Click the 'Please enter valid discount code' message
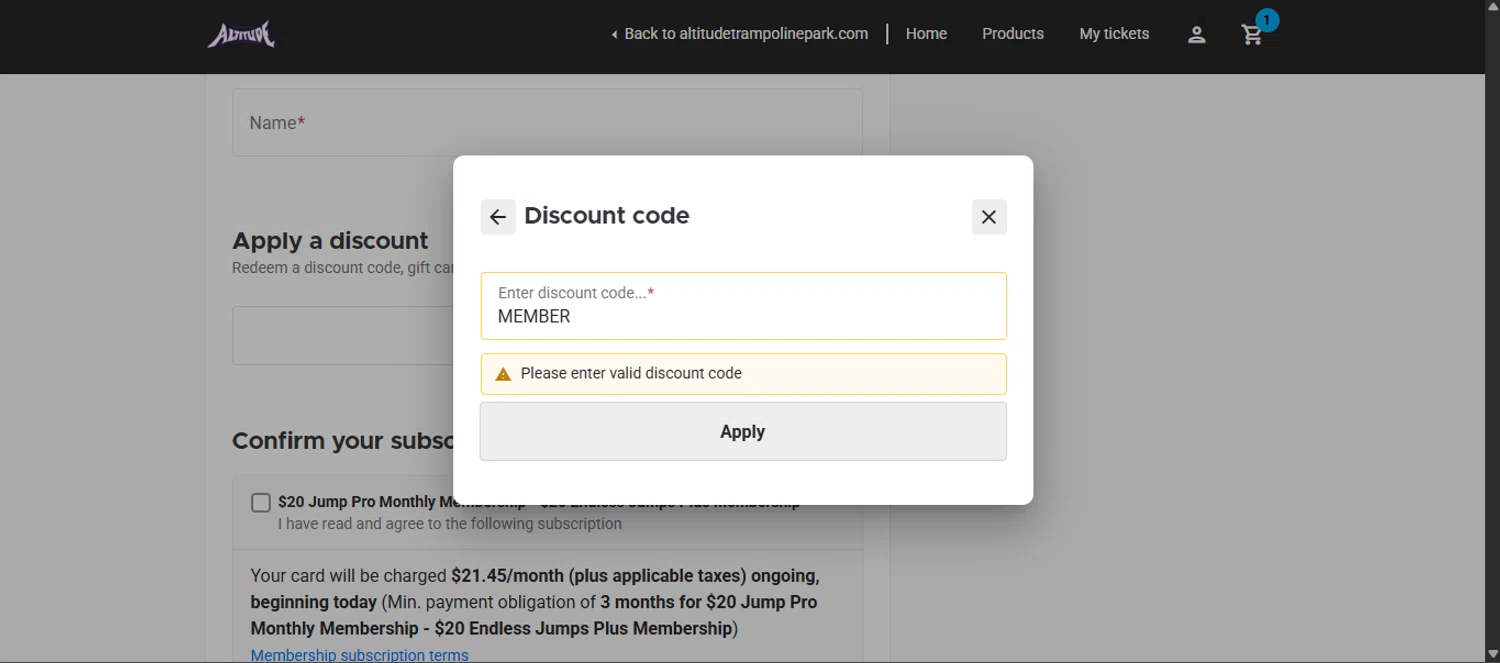 coord(631,374)
